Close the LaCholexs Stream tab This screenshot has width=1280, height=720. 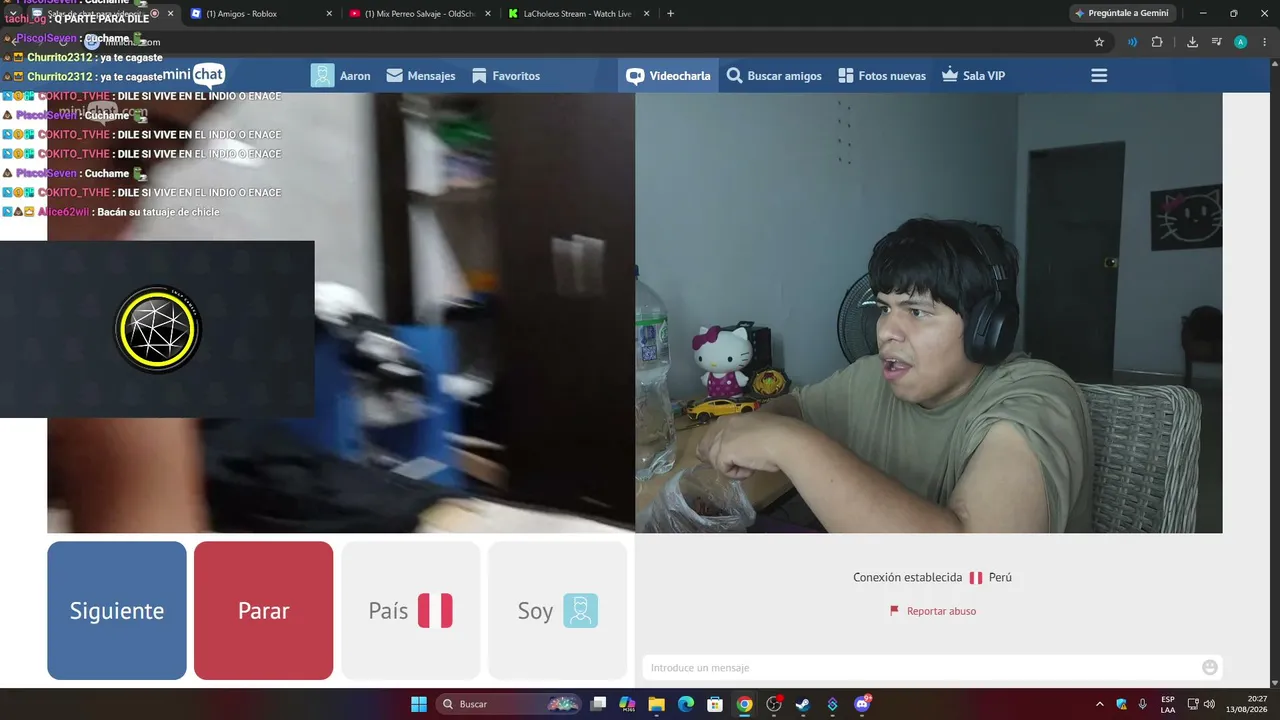click(x=647, y=14)
